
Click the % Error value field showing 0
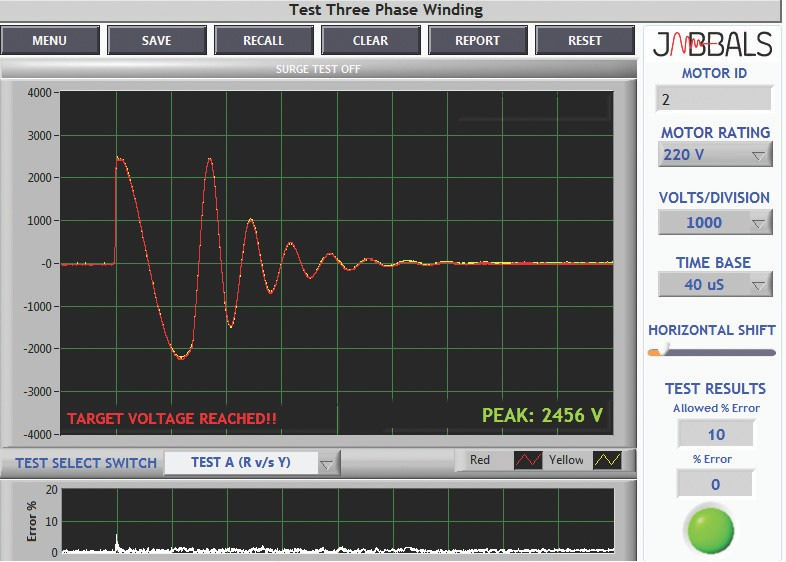[715, 484]
